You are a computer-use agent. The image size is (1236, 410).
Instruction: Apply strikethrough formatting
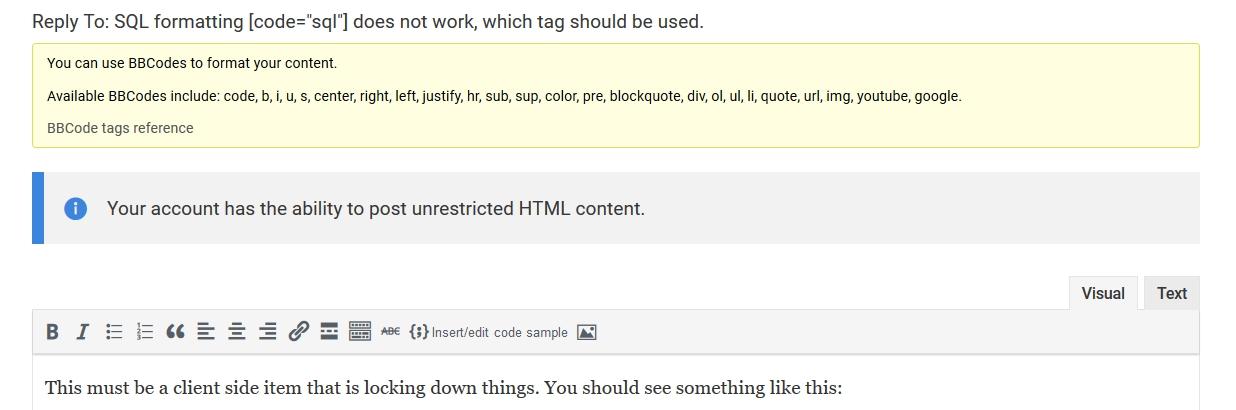[x=390, y=332]
